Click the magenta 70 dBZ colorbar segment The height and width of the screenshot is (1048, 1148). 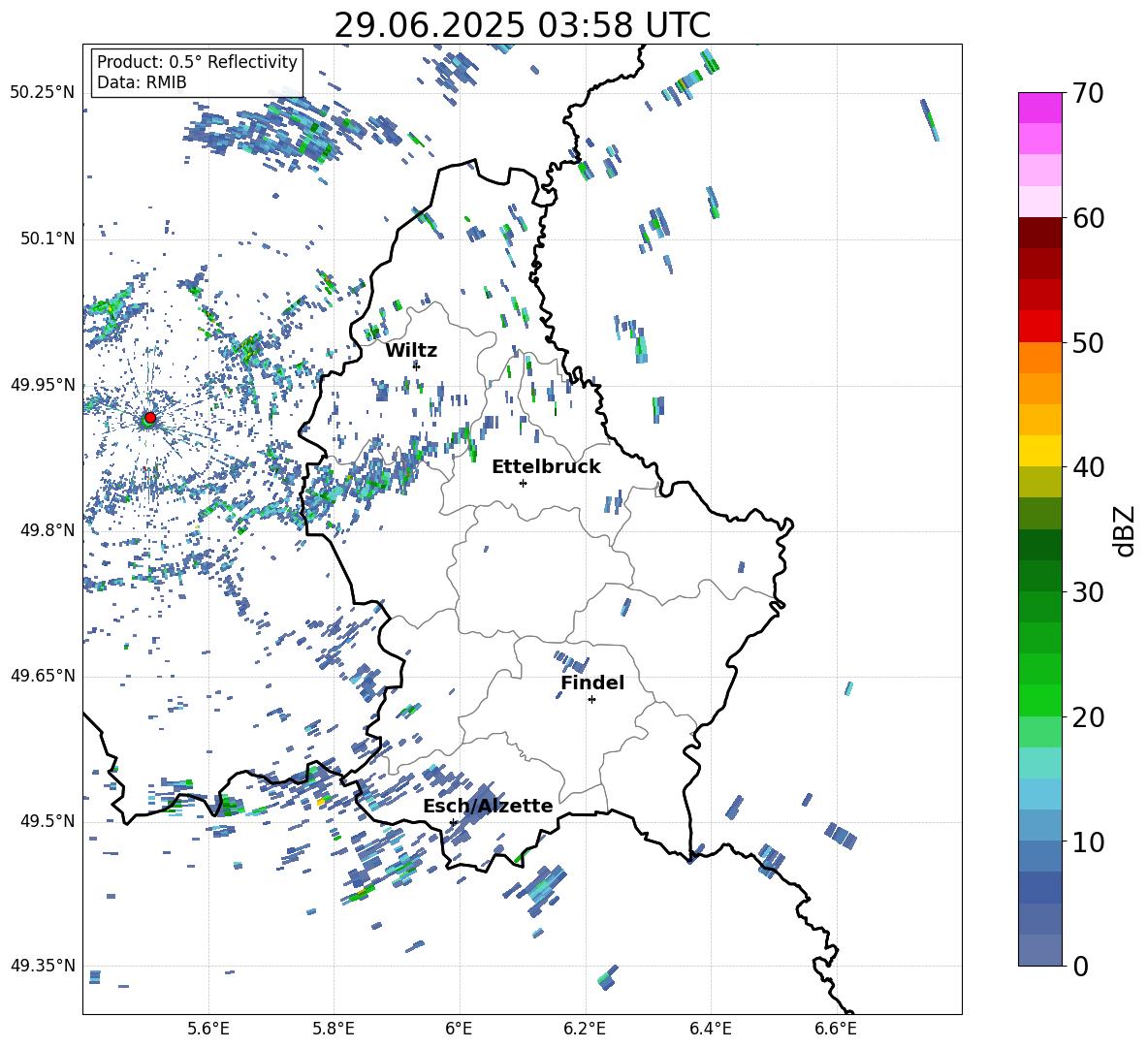click(x=1039, y=108)
